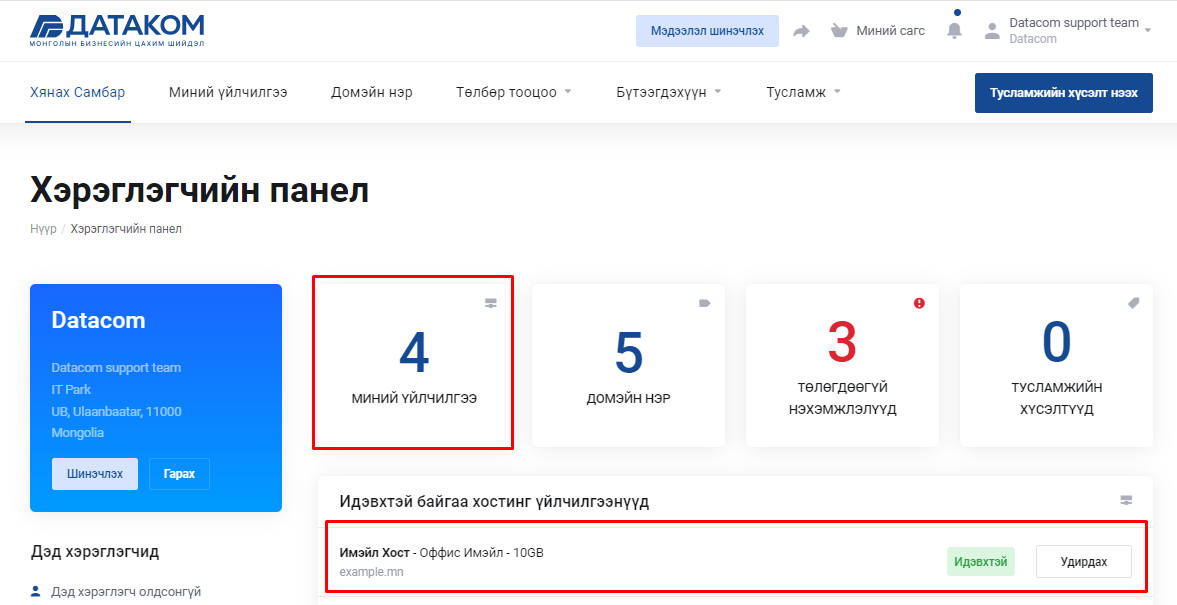
Task: Click the Нүүр breadcrumb link
Action: (x=44, y=229)
